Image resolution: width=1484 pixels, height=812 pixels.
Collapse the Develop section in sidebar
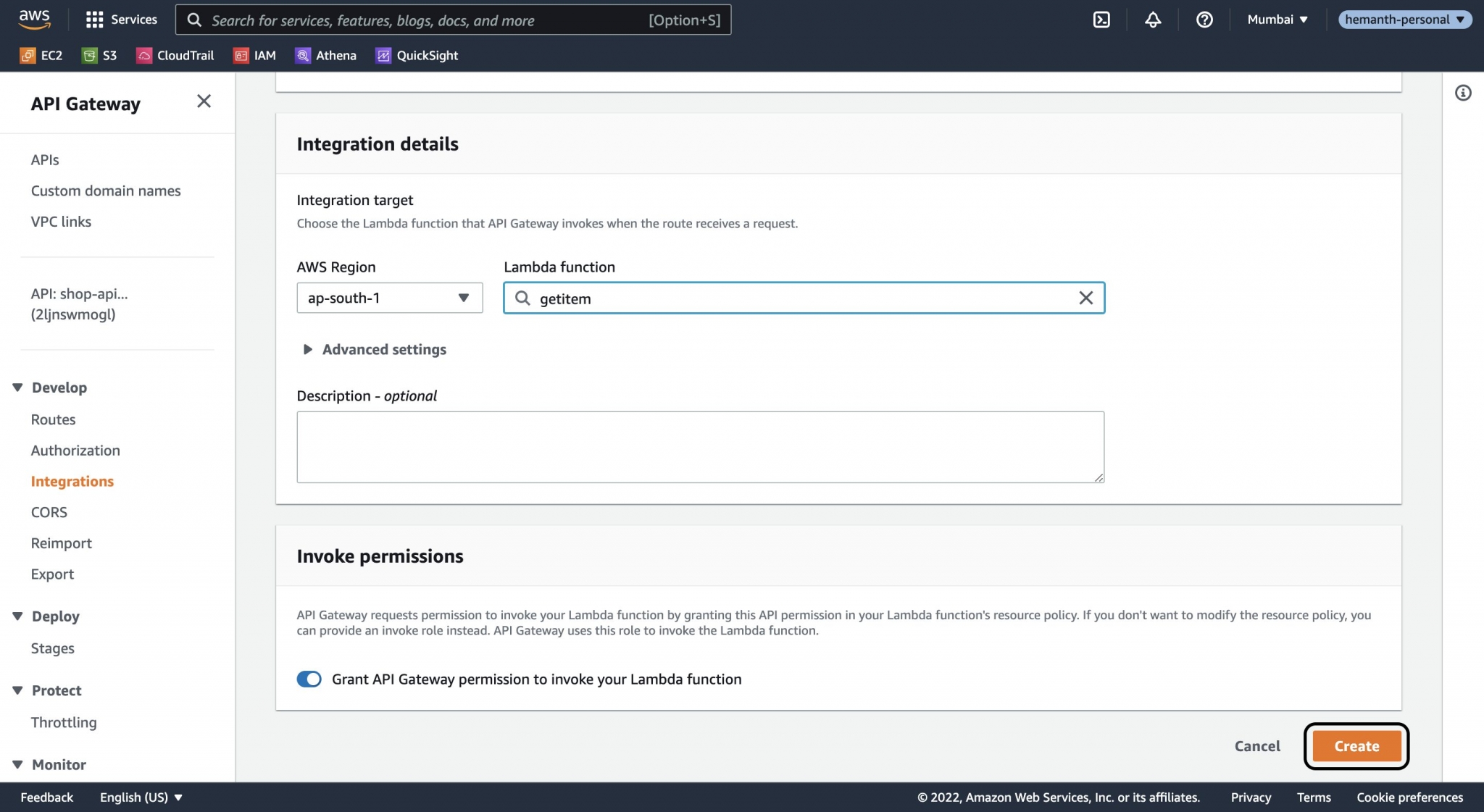18,388
